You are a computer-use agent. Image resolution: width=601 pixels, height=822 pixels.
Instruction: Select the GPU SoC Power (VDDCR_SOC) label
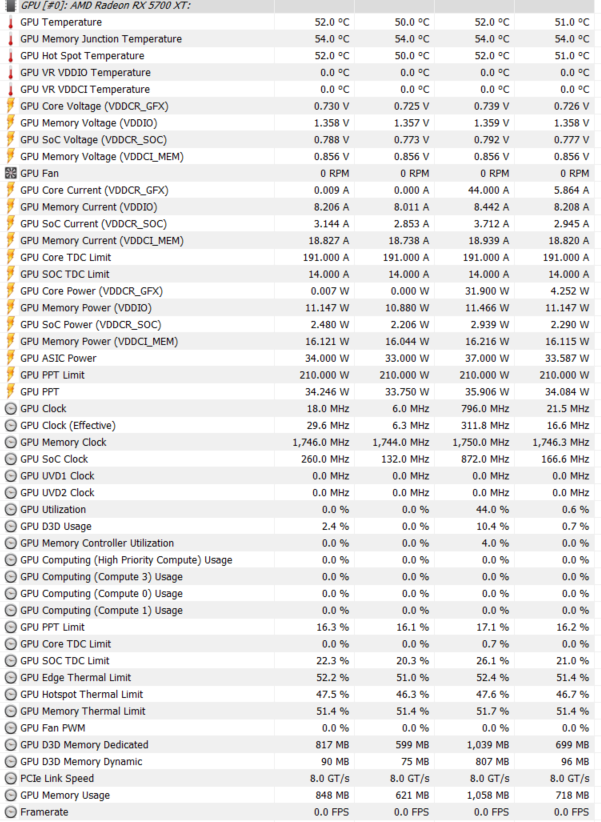click(91, 325)
